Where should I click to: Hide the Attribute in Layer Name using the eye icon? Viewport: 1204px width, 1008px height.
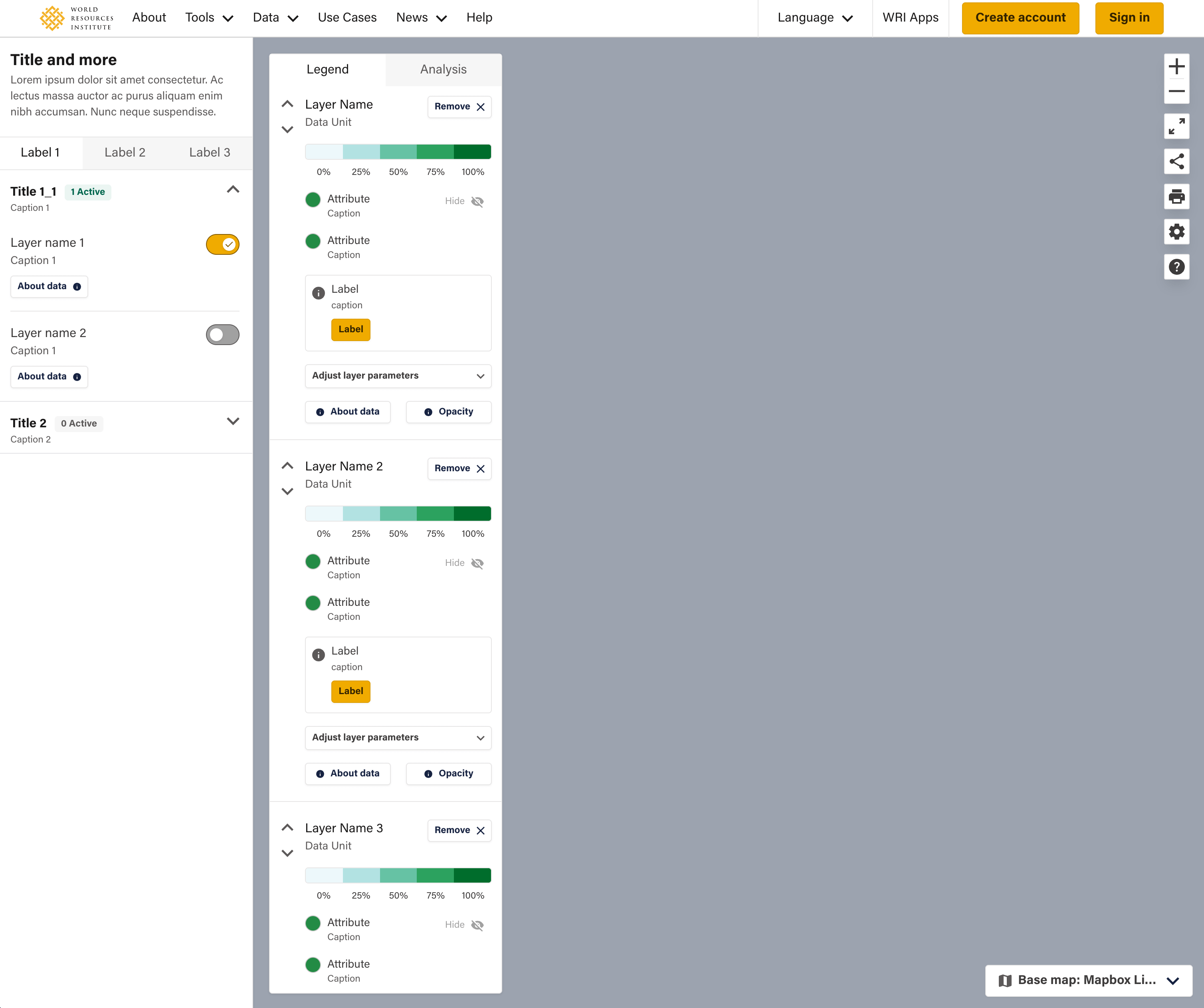477,201
